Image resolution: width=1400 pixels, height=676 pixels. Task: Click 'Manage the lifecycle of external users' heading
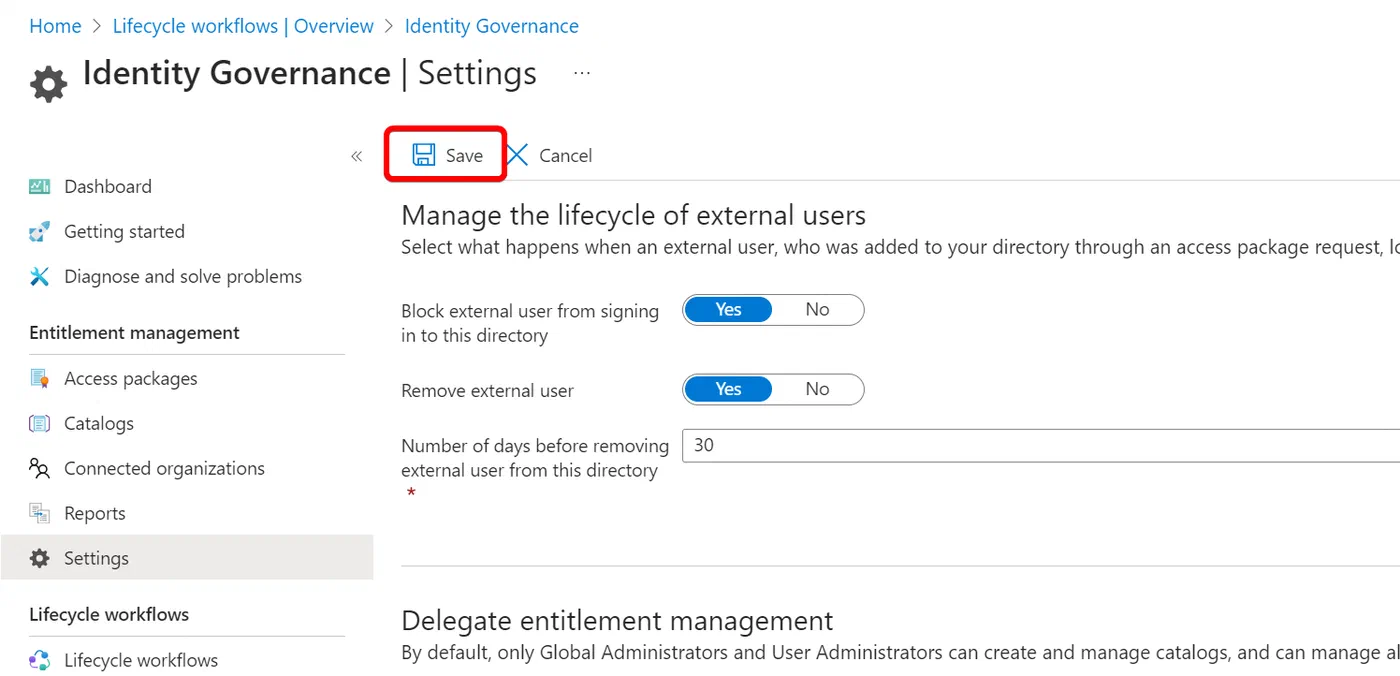[x=633, y=216]
